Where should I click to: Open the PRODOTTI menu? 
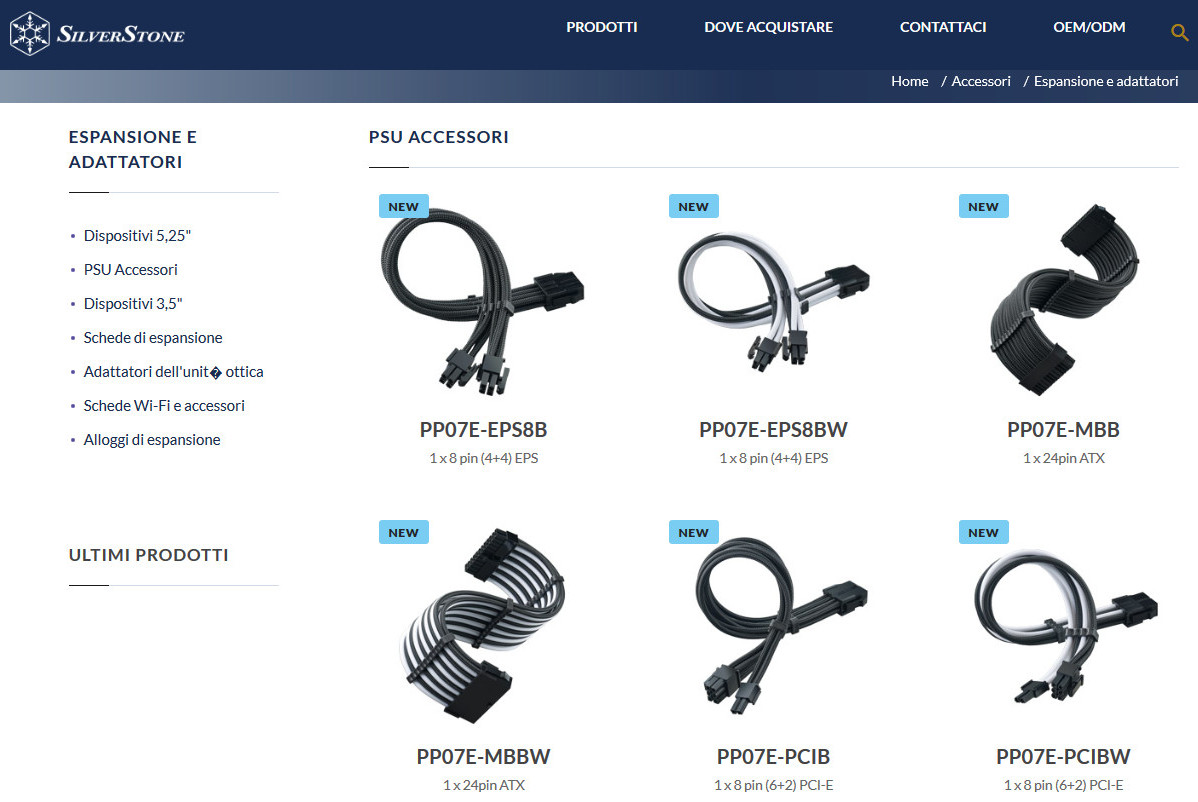601,27
